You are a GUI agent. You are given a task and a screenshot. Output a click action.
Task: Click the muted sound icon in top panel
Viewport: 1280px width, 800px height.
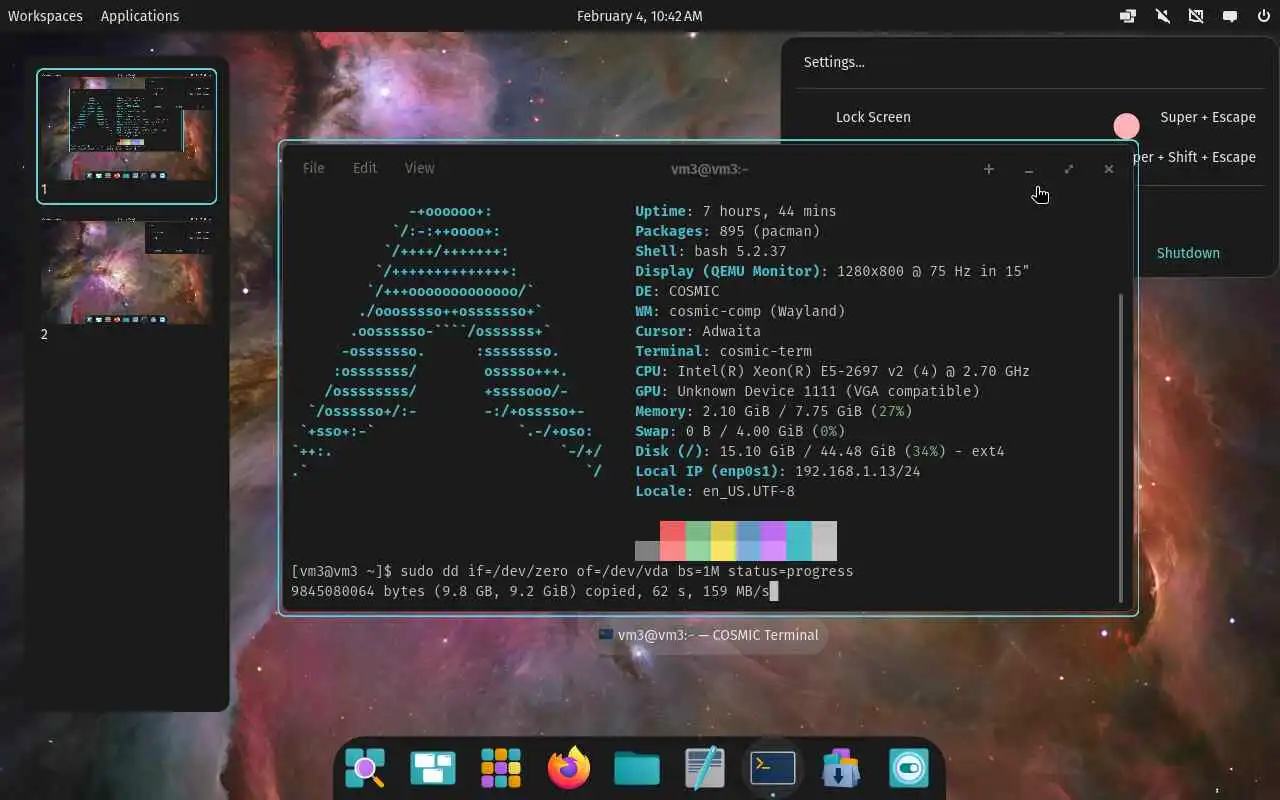tap(1162, 16)
